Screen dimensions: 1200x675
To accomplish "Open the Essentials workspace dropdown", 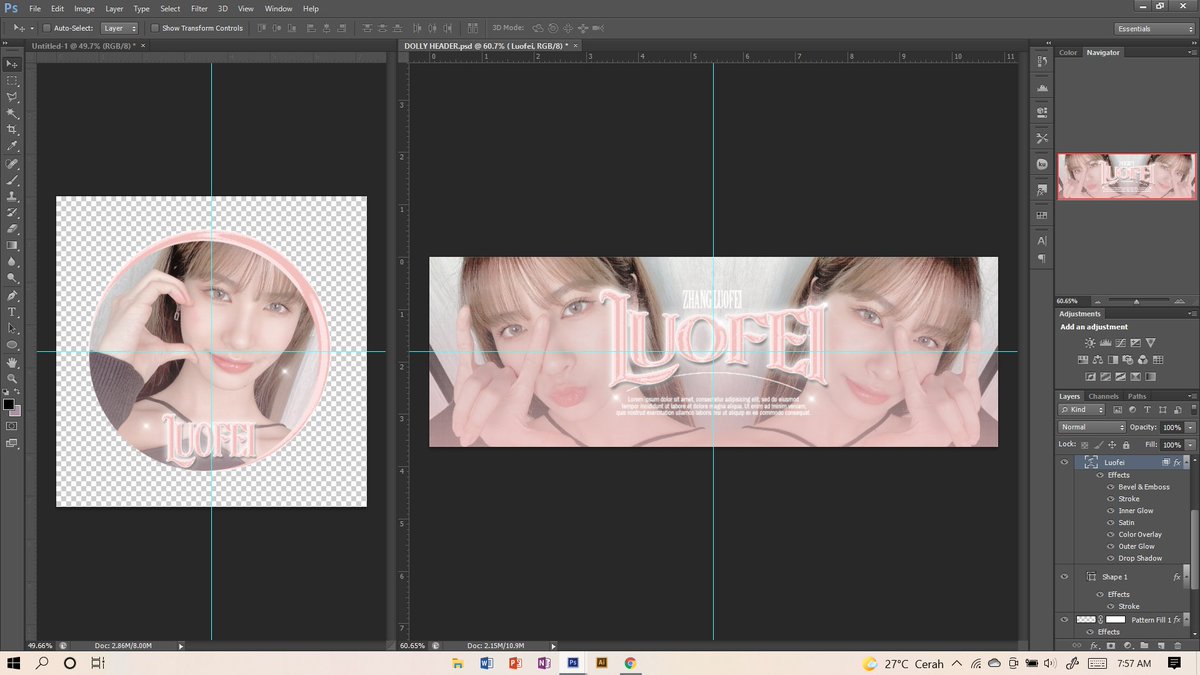I will pyautogui.click(x=1153, y=28).
